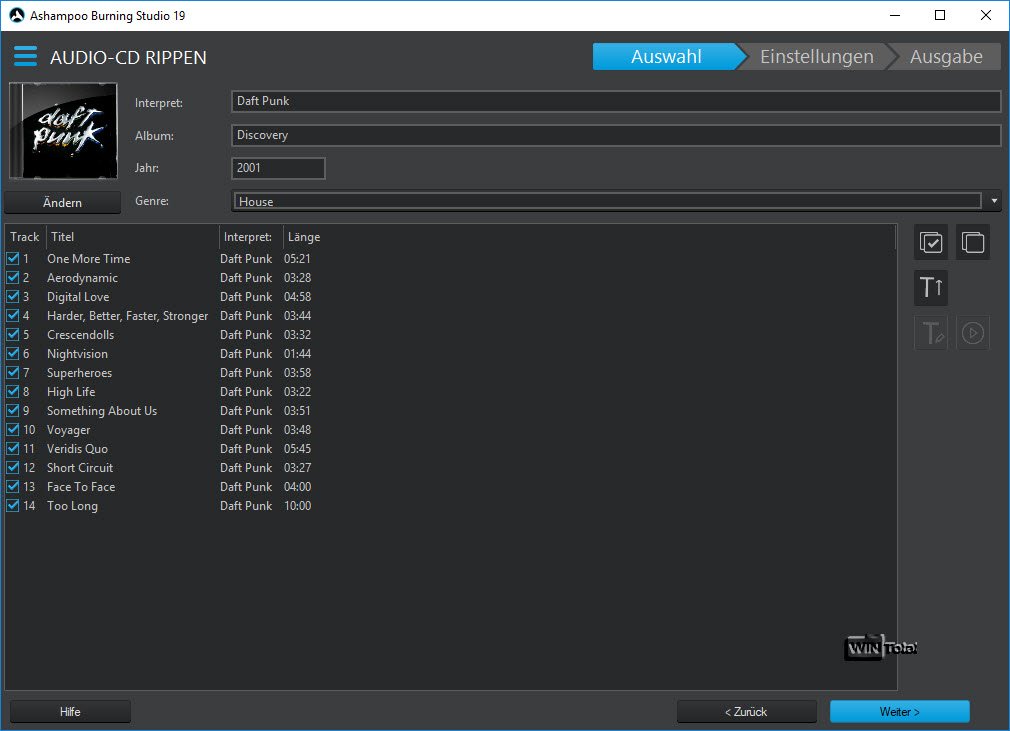Toggle checkbox for Something About Us
1010x731 pixels.
(x=13, y=410)
